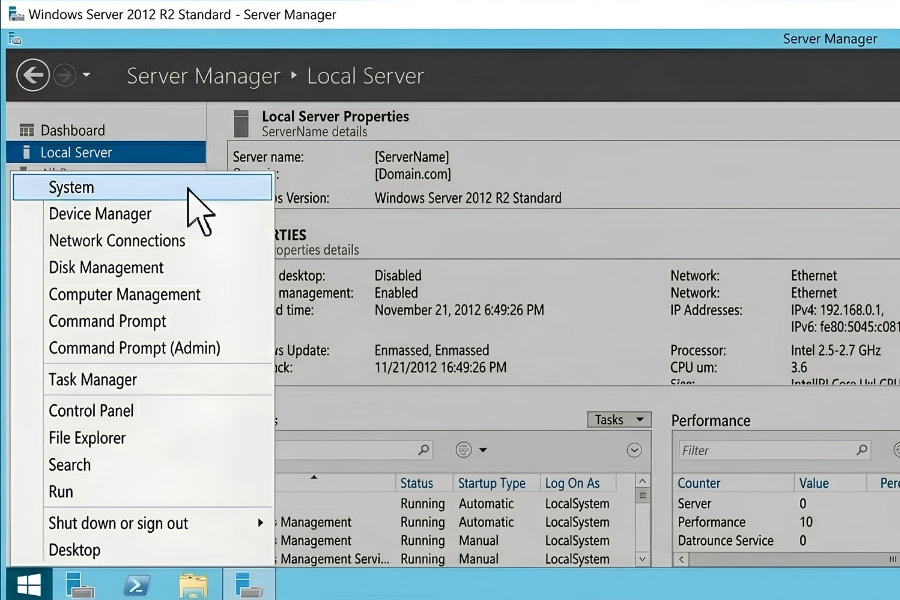
Task: Open Device Manager from the menu
Action: 100,214
